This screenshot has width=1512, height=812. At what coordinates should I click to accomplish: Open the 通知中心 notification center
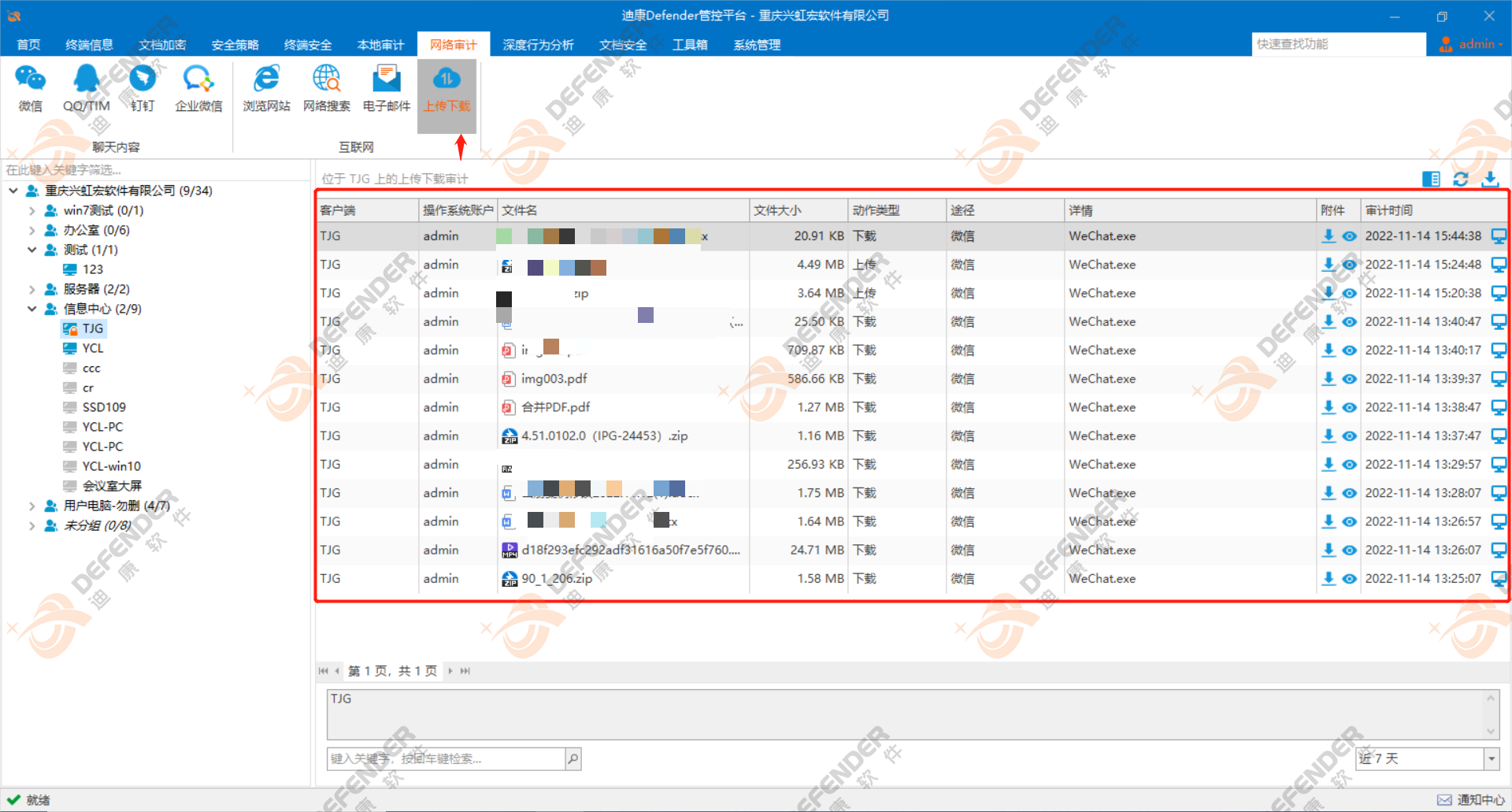pos(1471,799)
